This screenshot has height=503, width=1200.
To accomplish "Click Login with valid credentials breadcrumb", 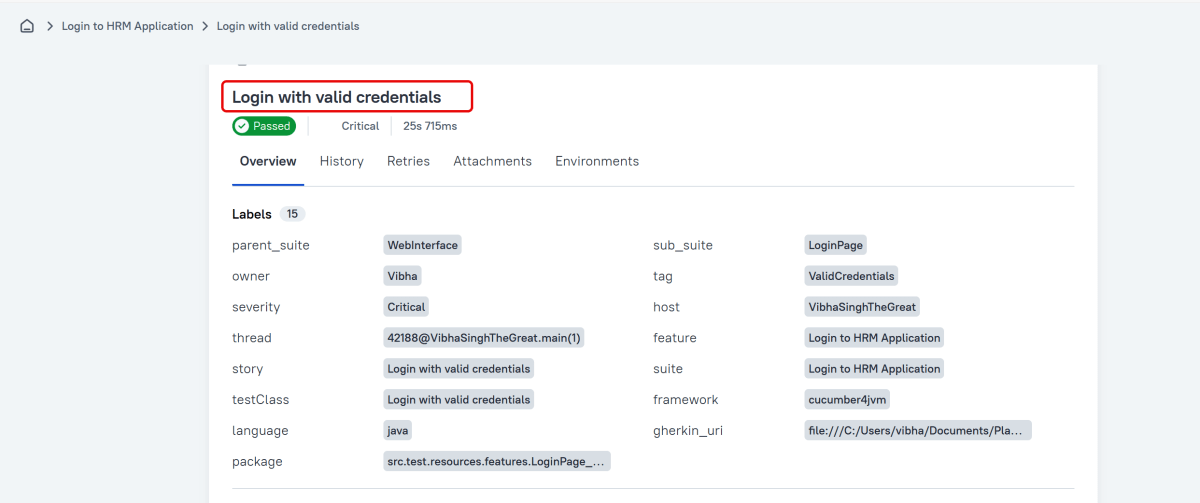I will (x=288, y=26).
